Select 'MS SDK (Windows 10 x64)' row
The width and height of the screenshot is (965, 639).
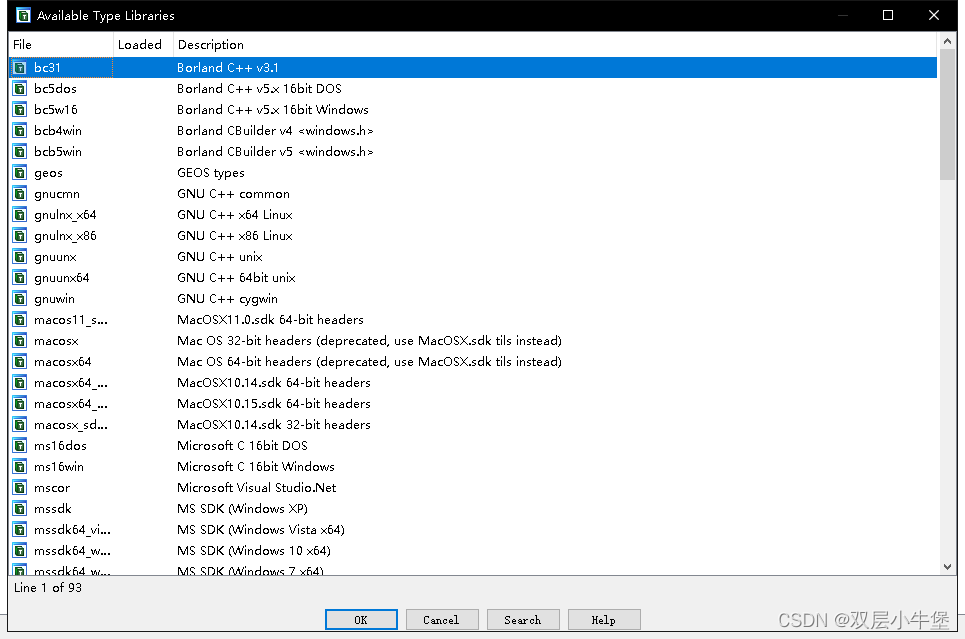point(473,550)
